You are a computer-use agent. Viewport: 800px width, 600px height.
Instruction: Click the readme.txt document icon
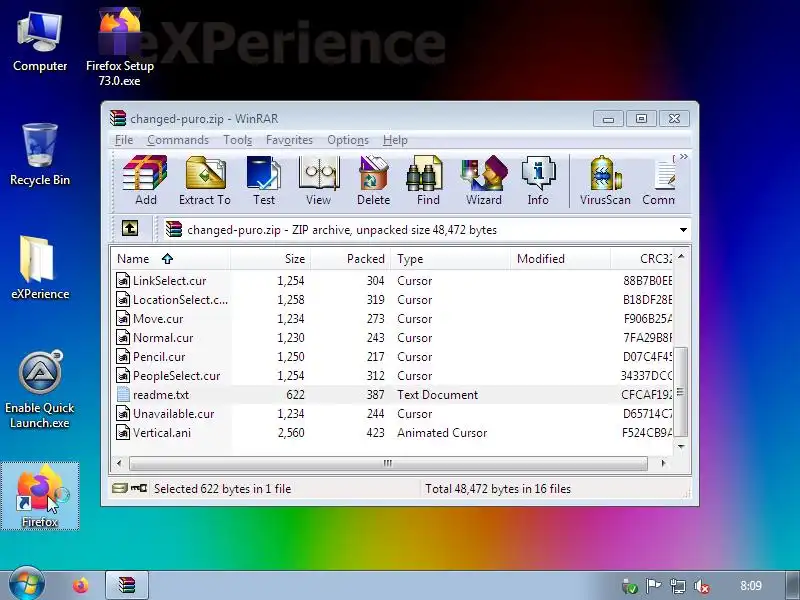123,395
